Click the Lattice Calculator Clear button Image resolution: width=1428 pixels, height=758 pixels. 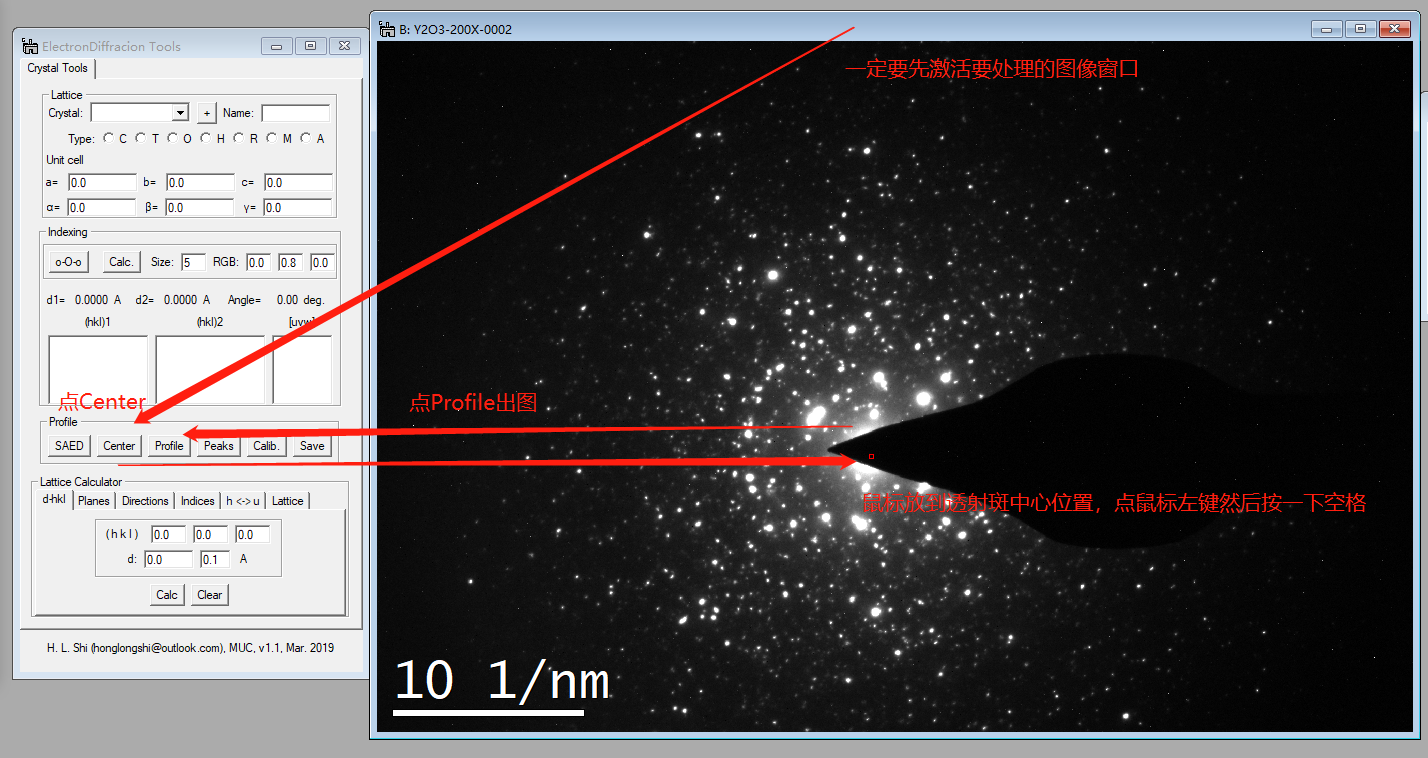point(210,595)
